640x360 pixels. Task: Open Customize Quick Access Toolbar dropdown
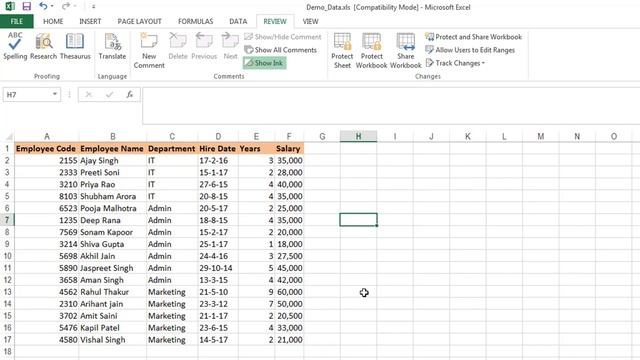tap(93, 7)
